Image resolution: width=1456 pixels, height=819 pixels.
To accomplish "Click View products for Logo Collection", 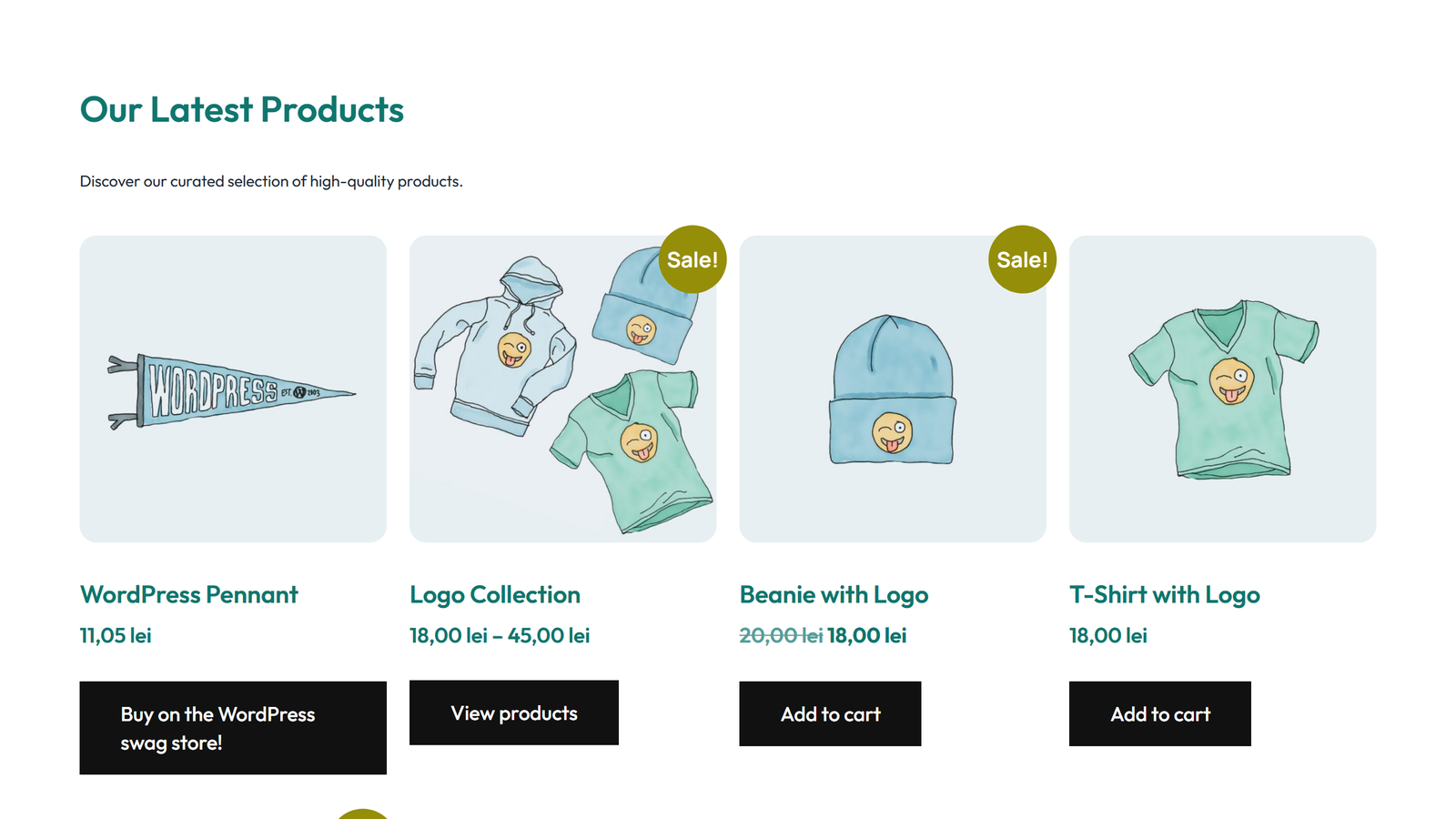I will pyautogui.click(x=513, y=713).
